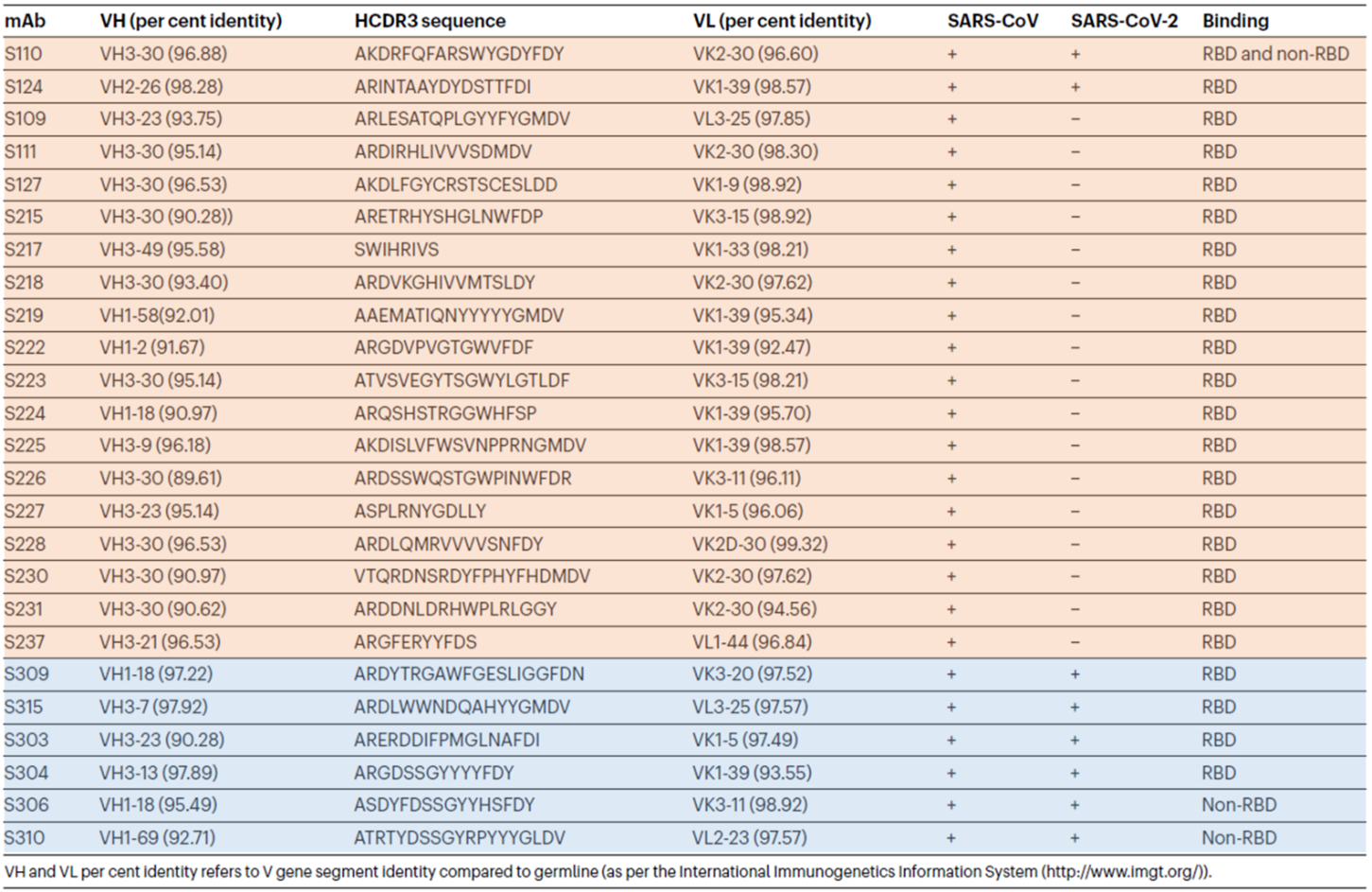Image resolution: width=1372 pixels, height=892 pixels.
Task: Select the VH (per cent identity) header
Action: click(x=190, y=21)
